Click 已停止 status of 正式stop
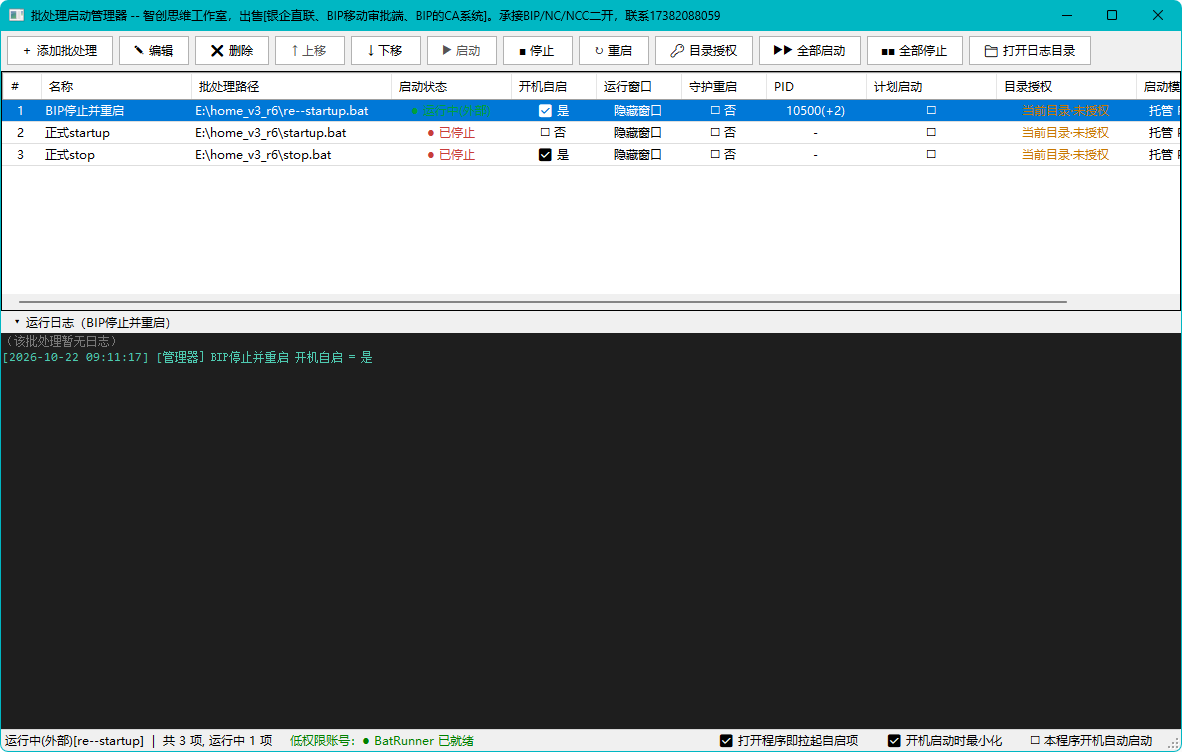Image resolution: width=1182 pixels, height=752 pixels. pyautogui.click(x=452, y=155)
